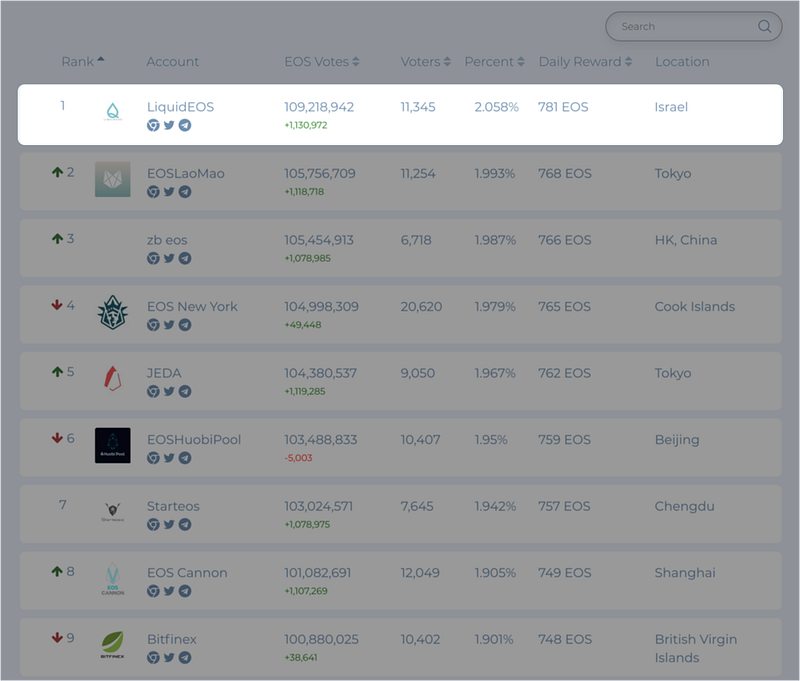This screenshot has width=800, height=681.
Task: Focus the Search input field
Action: pos(693,27)
